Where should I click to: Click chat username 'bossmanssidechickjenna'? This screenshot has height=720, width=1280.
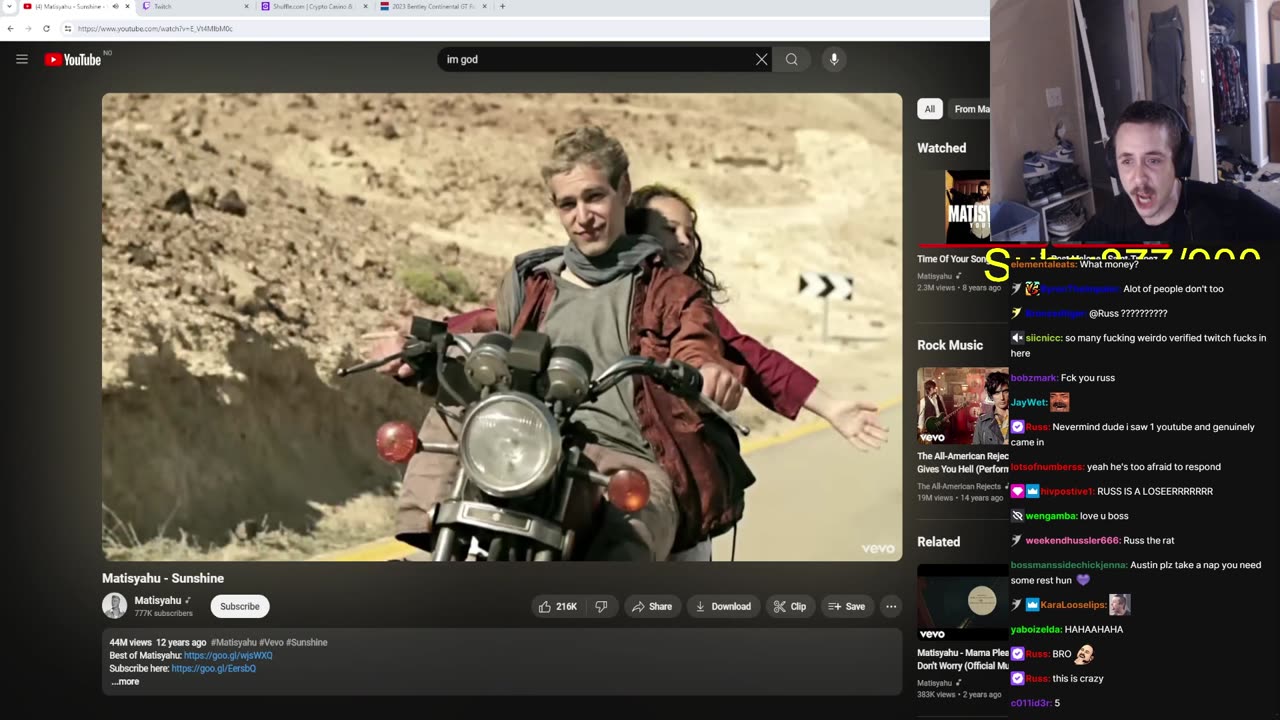click(1068, 565)
